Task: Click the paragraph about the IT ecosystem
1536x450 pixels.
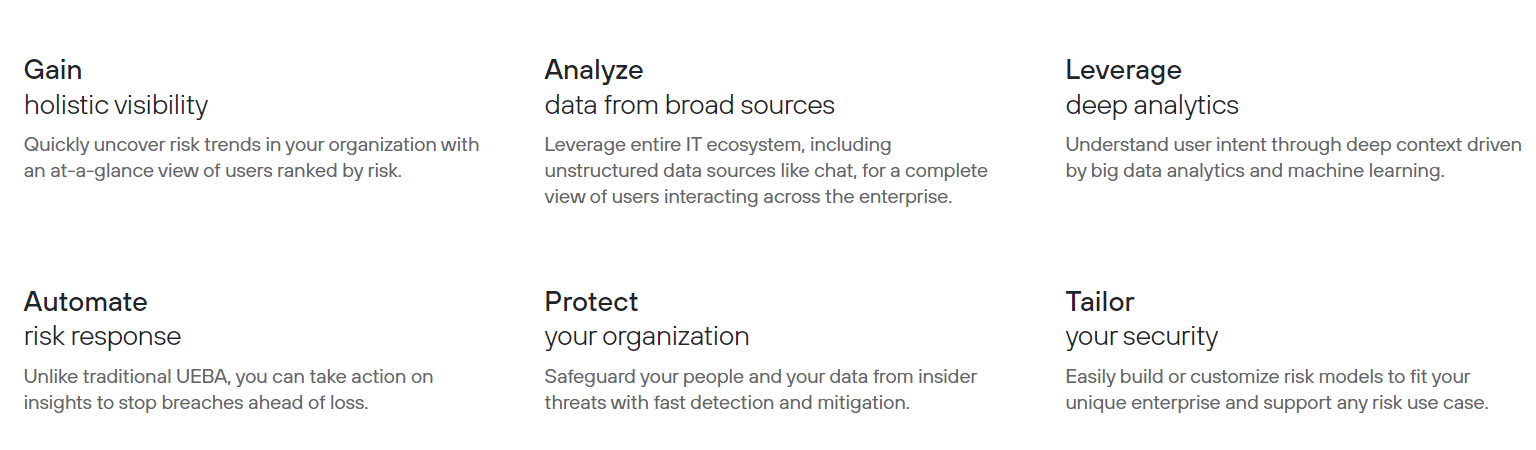Action: 766,171
